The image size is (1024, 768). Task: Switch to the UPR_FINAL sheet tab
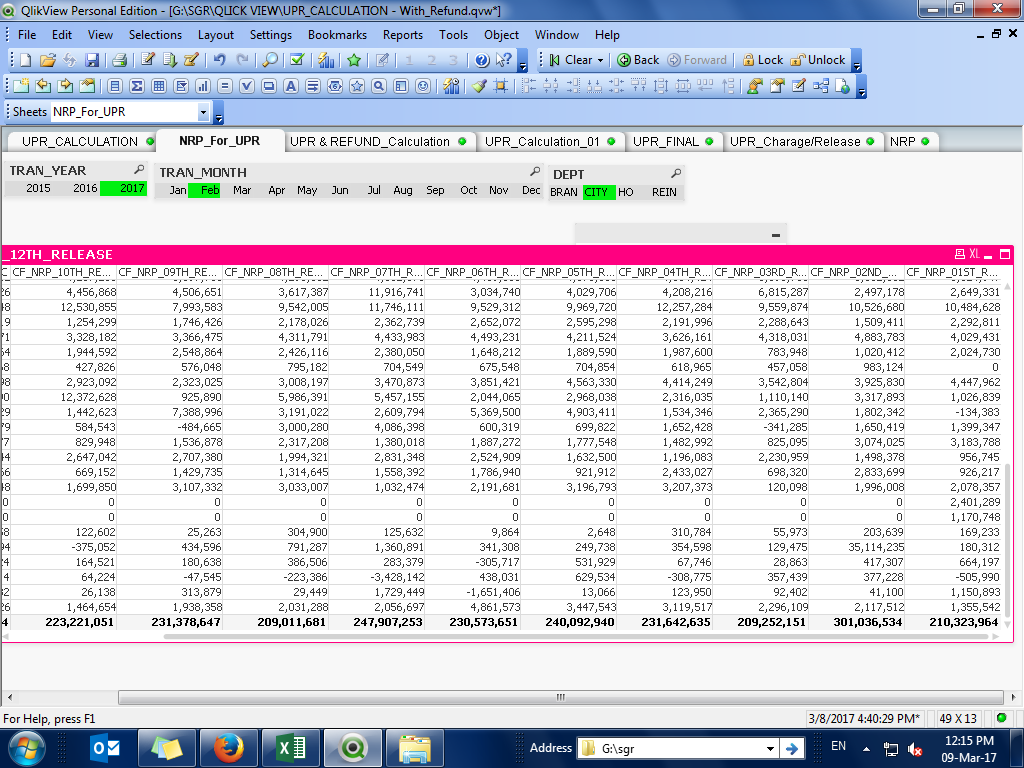click(666, 141)
